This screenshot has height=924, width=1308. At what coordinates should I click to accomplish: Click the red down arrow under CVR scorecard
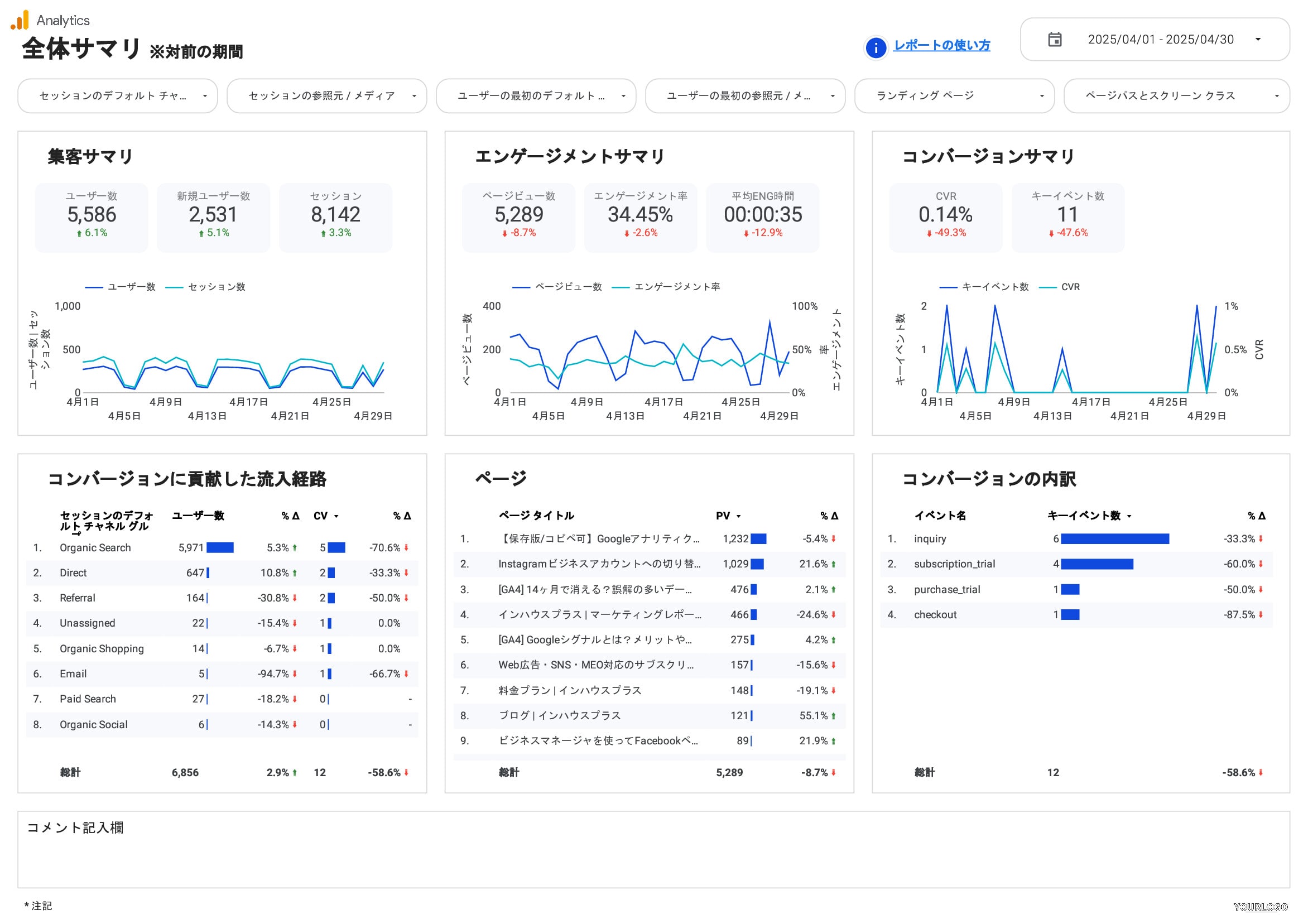point(929,233)
